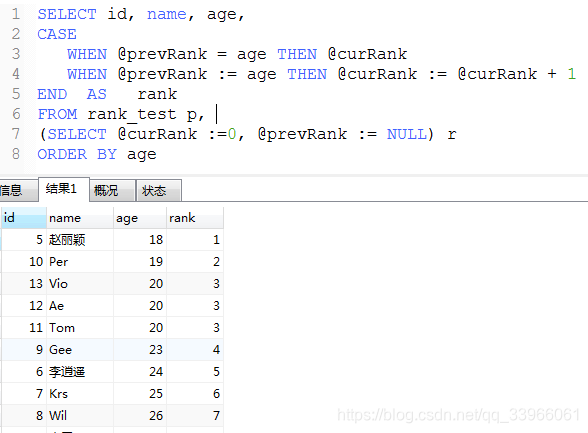Click line number 4 in editor gutter
This screenshot has height=433, width=588.
tap(16, 74)
